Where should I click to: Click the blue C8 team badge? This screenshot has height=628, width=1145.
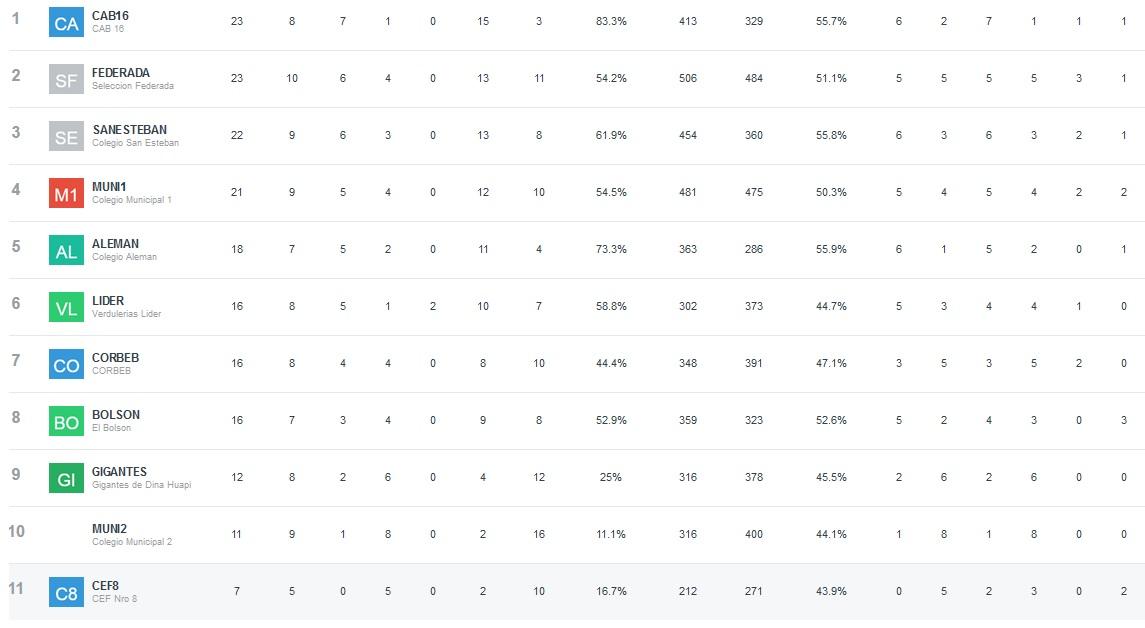(66, 592)
